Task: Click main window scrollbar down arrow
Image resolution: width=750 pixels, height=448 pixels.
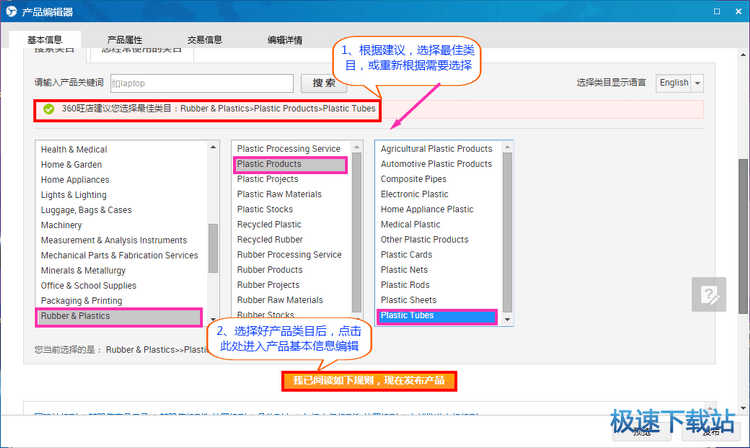Action: (x=743, y=408)
